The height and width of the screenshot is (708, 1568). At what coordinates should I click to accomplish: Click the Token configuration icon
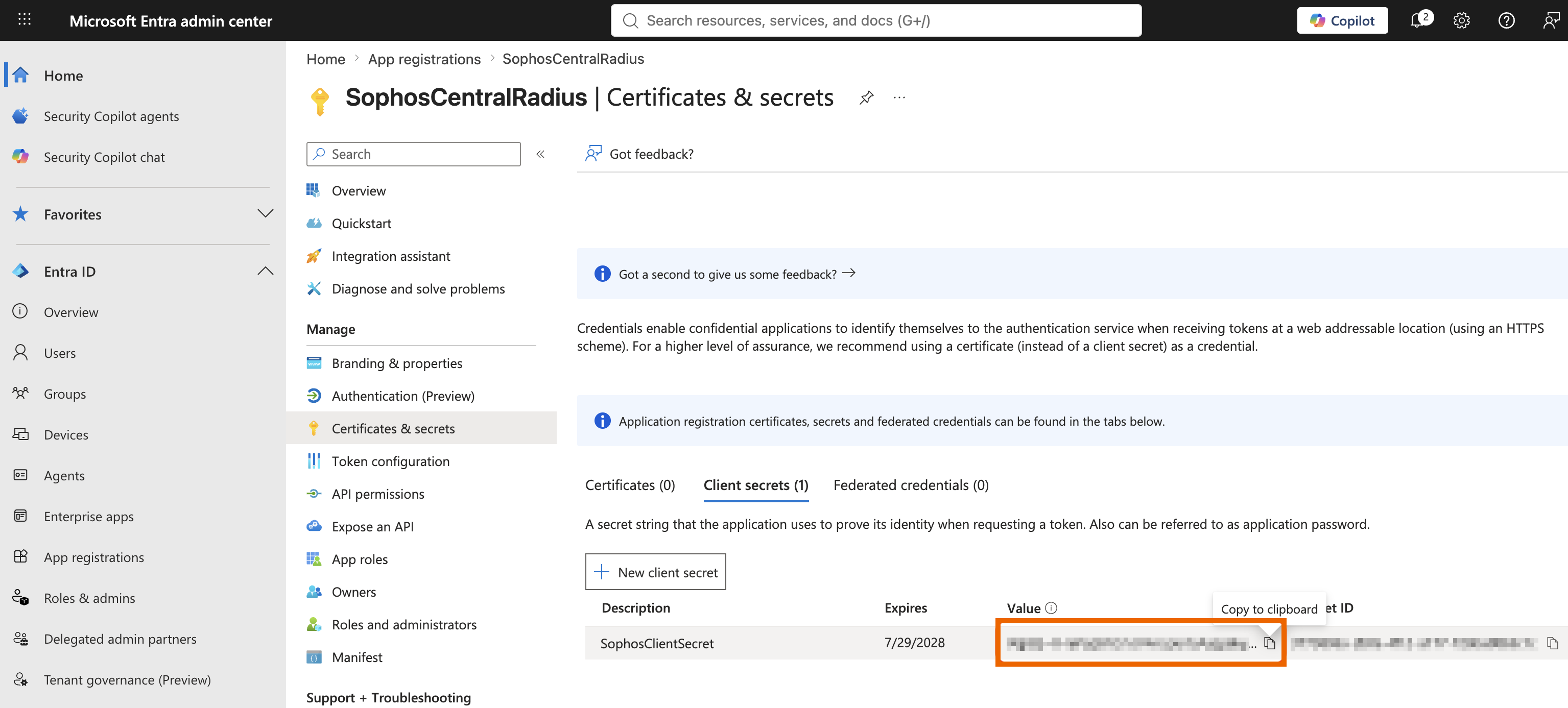click(x=314, y=460)
